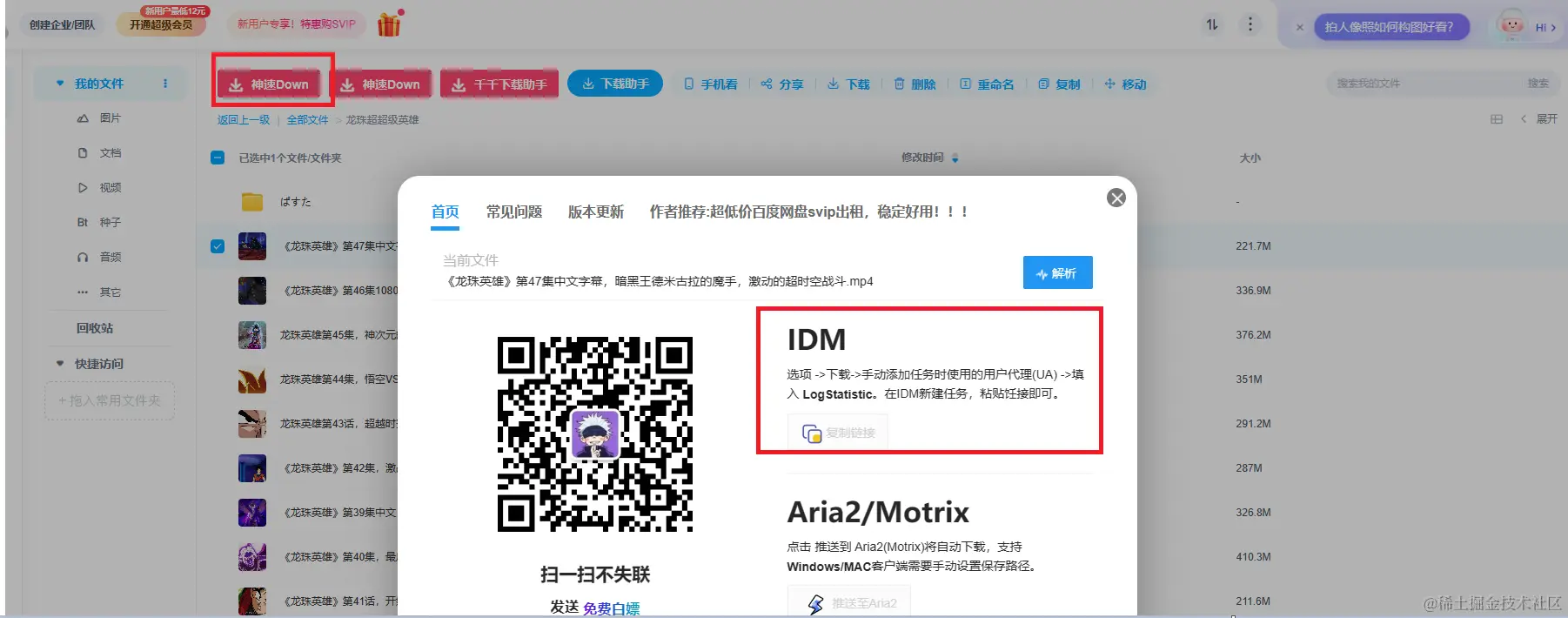Sort by 修改时间 column arrow
Screen dimensions: 1568x618
coord(955,158)
